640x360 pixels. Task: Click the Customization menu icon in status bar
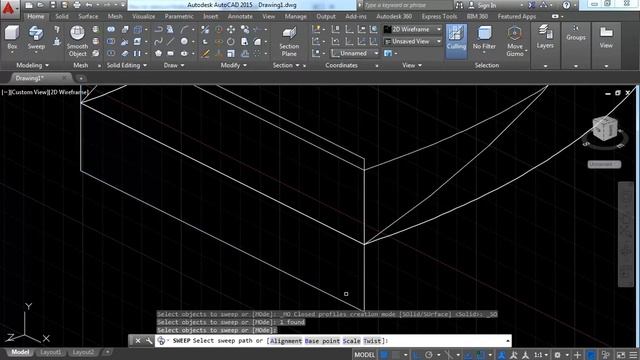click(633, 355)
